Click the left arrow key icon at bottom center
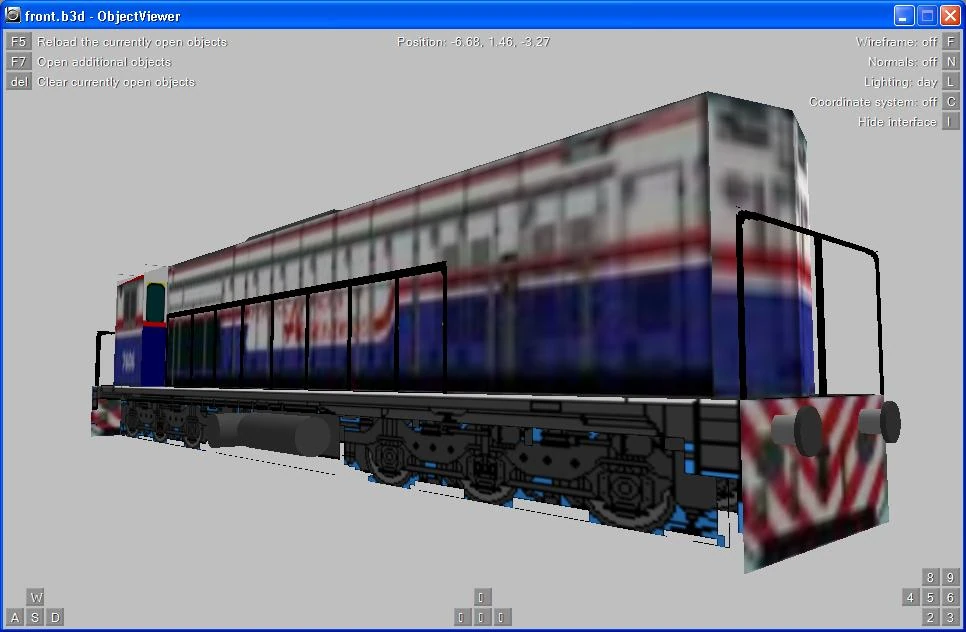The width and height of the screenshot is (966, 632). pos(459,617)
